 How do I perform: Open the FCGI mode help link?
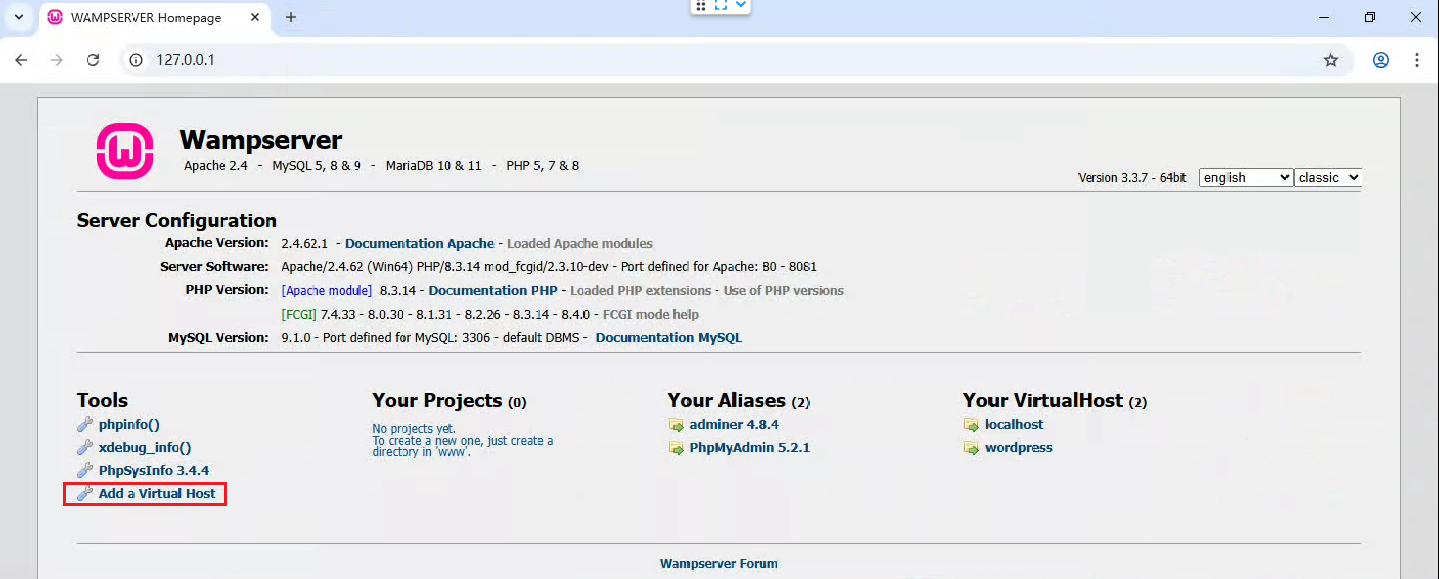(x=651, y=314)
